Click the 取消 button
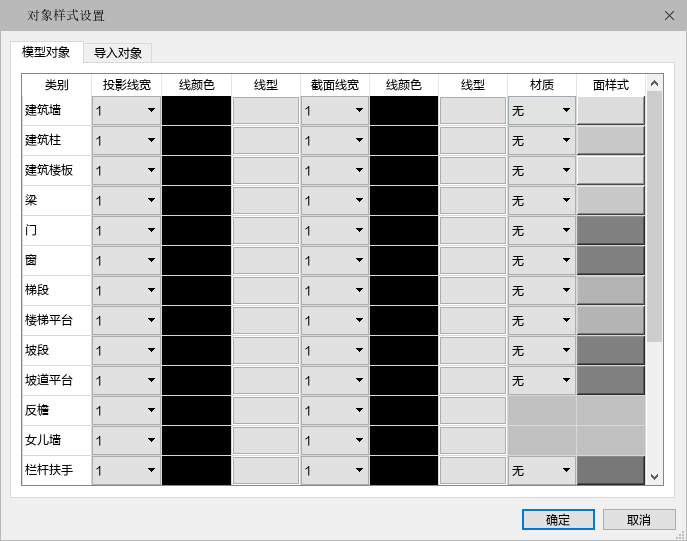The height and width of the screenshot is (541, 687). (x=639, y=520)
